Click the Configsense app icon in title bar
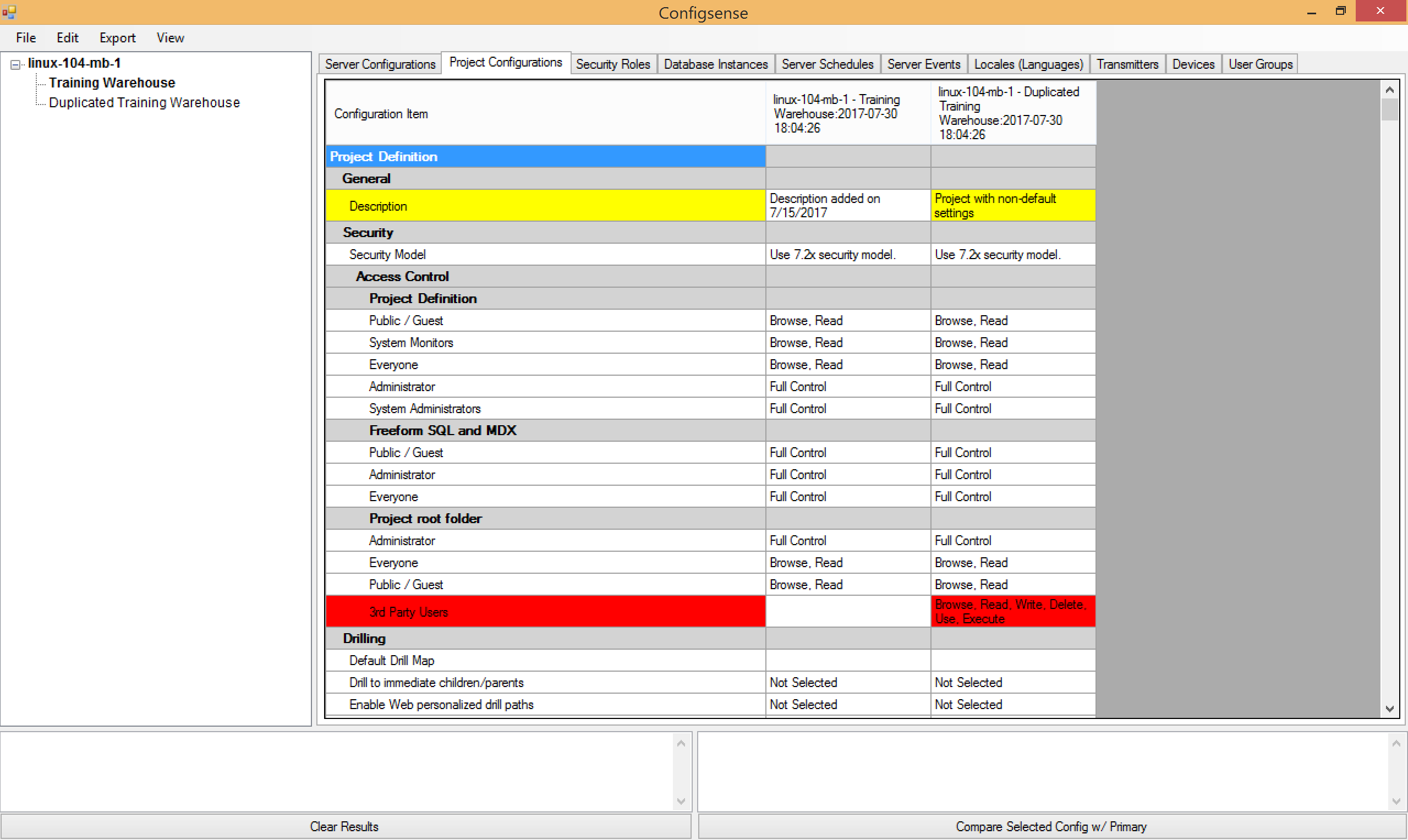Screen dimensions: 1408x840 (x=9, y=12)
